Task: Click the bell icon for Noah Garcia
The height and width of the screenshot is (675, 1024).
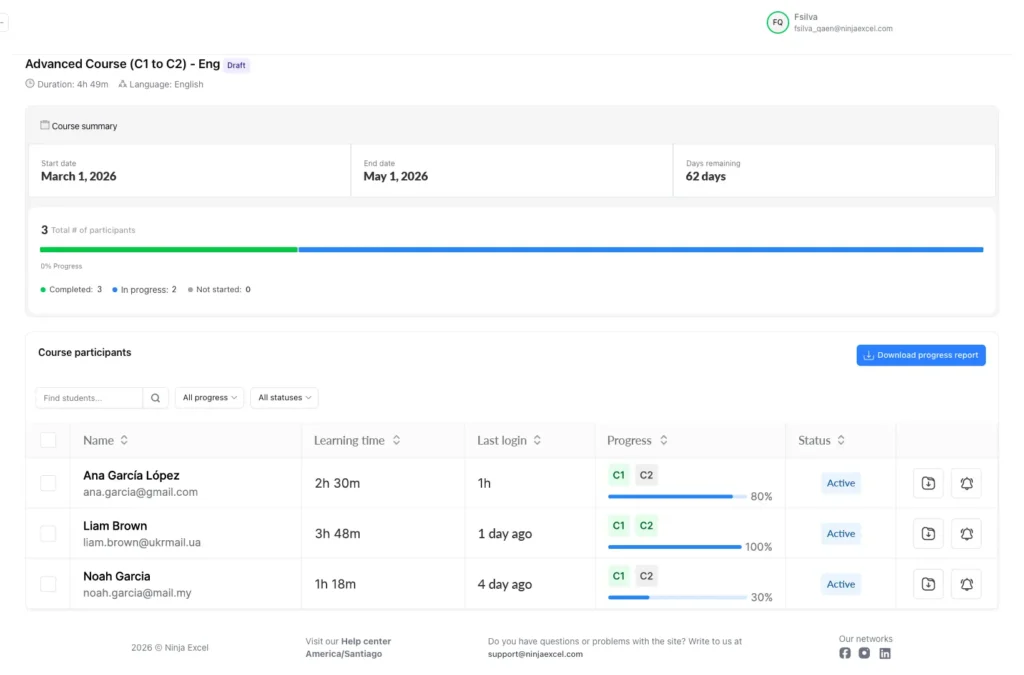Action: click(x=966, y=583)
